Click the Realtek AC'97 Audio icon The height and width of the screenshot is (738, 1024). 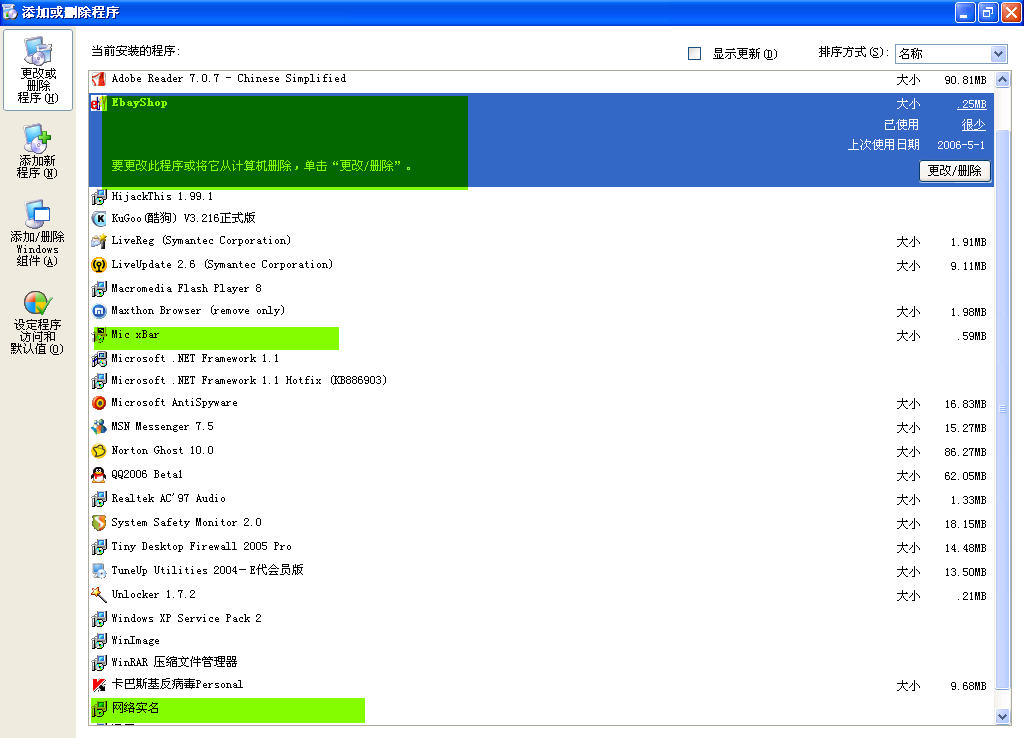(x=99, y=499)
